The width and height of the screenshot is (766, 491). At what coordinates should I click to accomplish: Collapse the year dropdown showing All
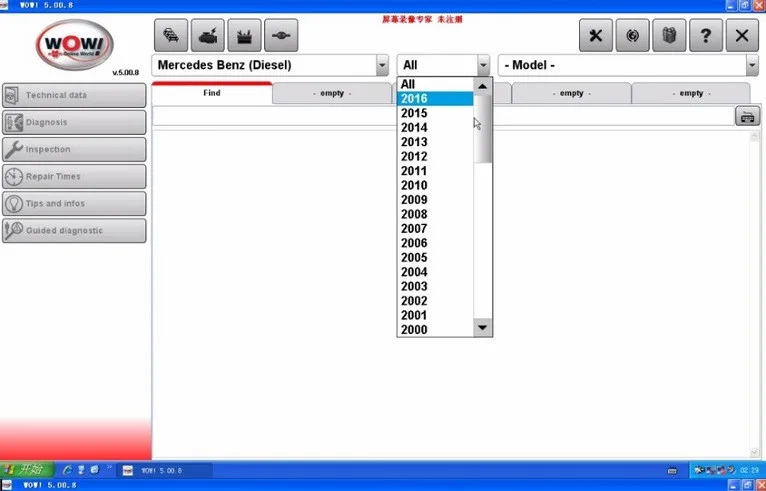coord(483,65)
